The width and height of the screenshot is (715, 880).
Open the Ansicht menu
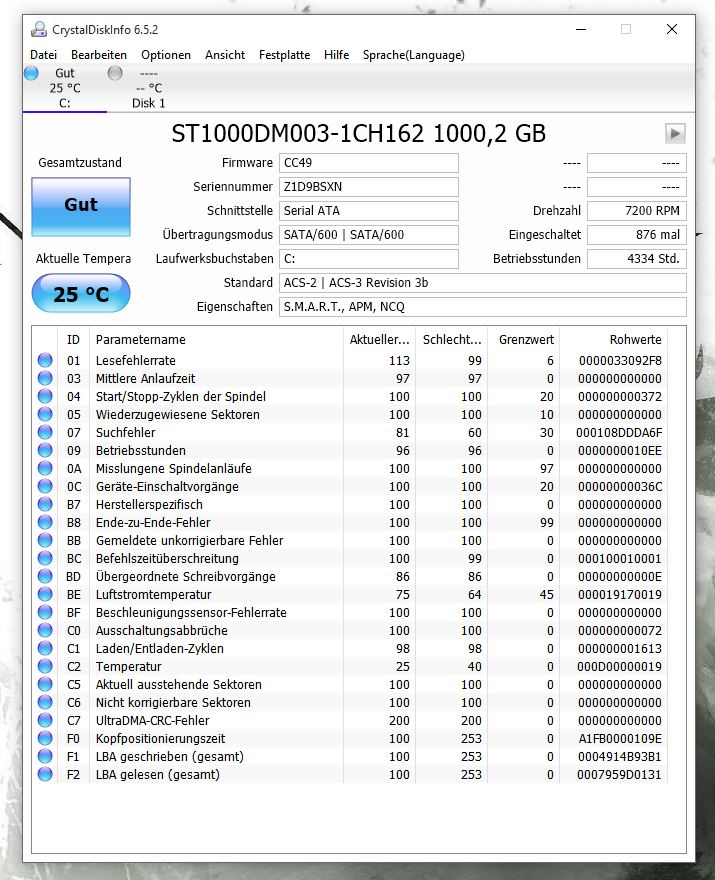point(225,55)
